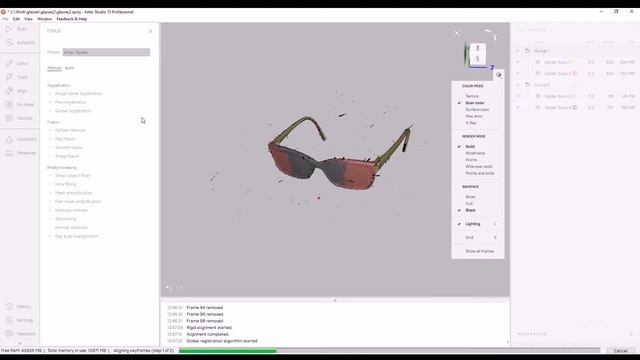640x360 pixels.
Task: Click the green alignment progress bar
Action: [x=228, y=351]
